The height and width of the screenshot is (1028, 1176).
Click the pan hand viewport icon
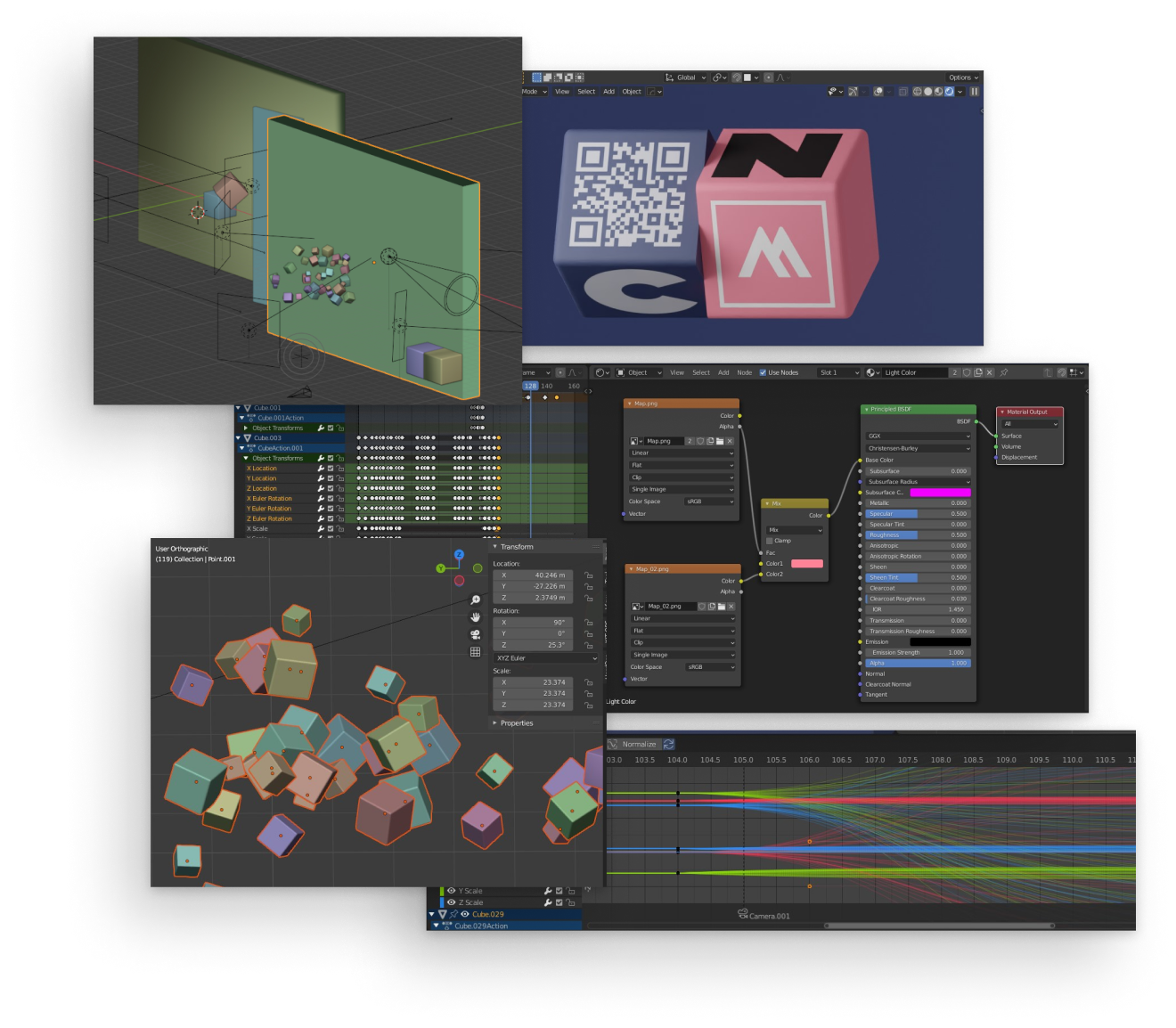click(476, 617)
